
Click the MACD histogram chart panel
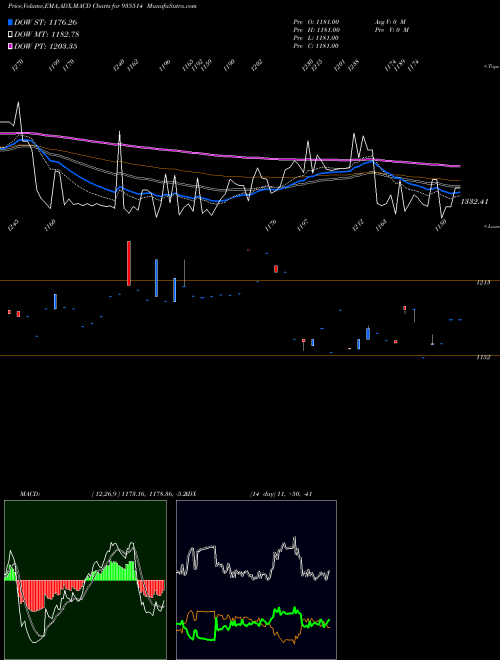(85, 580)
